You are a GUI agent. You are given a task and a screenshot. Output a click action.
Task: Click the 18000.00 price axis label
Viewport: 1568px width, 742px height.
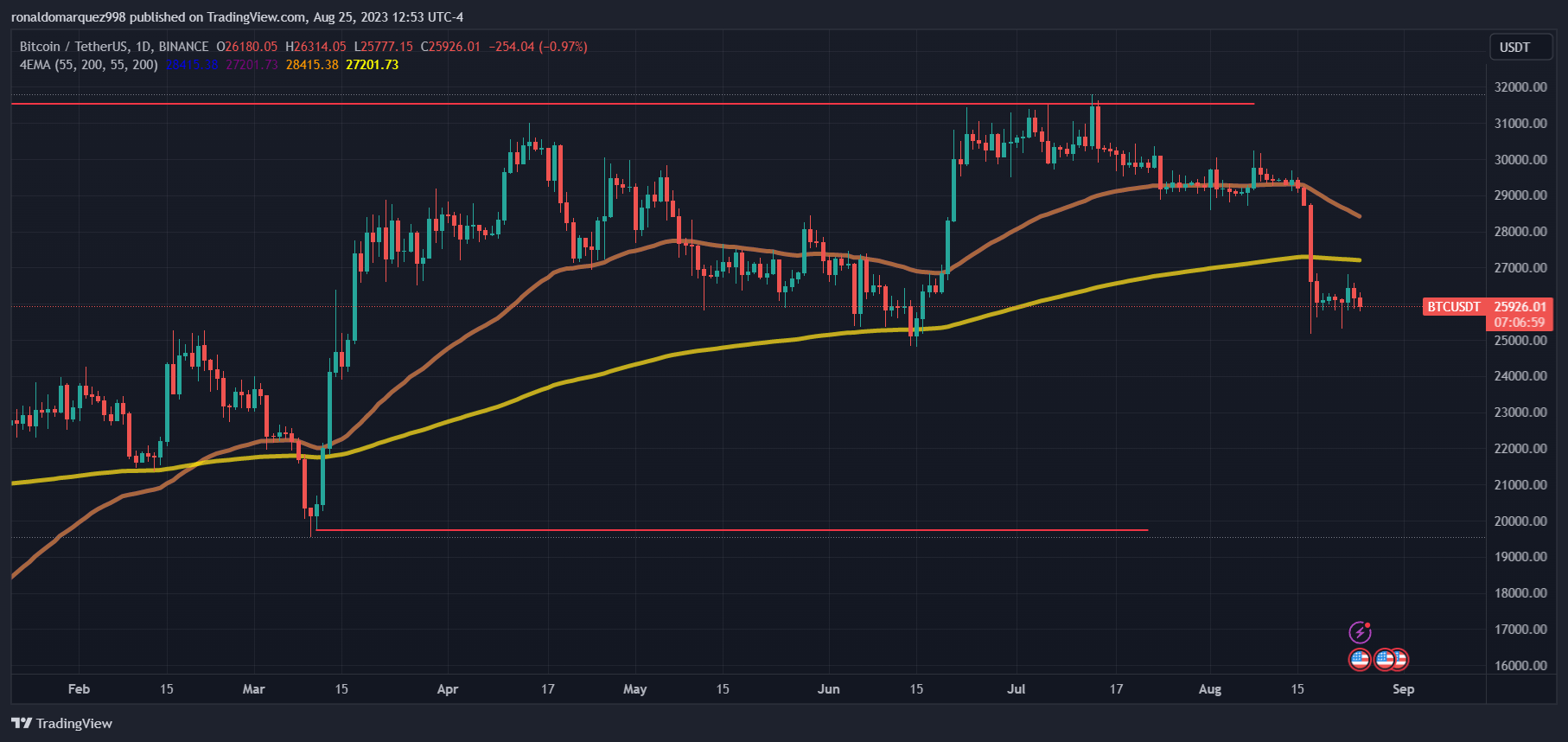point(1520,593)
